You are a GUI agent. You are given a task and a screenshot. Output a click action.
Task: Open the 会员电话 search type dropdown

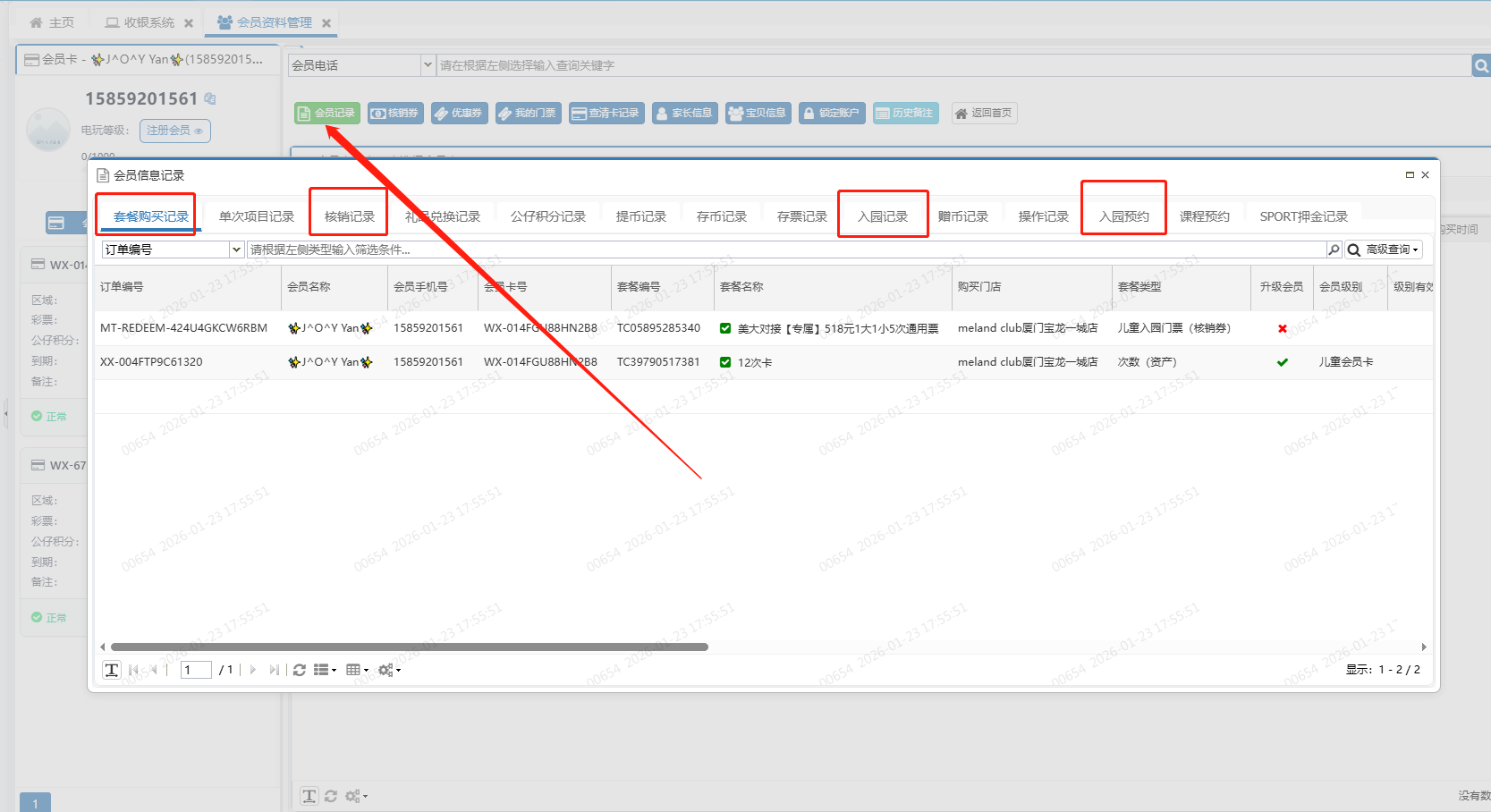[x=427, y=65]
